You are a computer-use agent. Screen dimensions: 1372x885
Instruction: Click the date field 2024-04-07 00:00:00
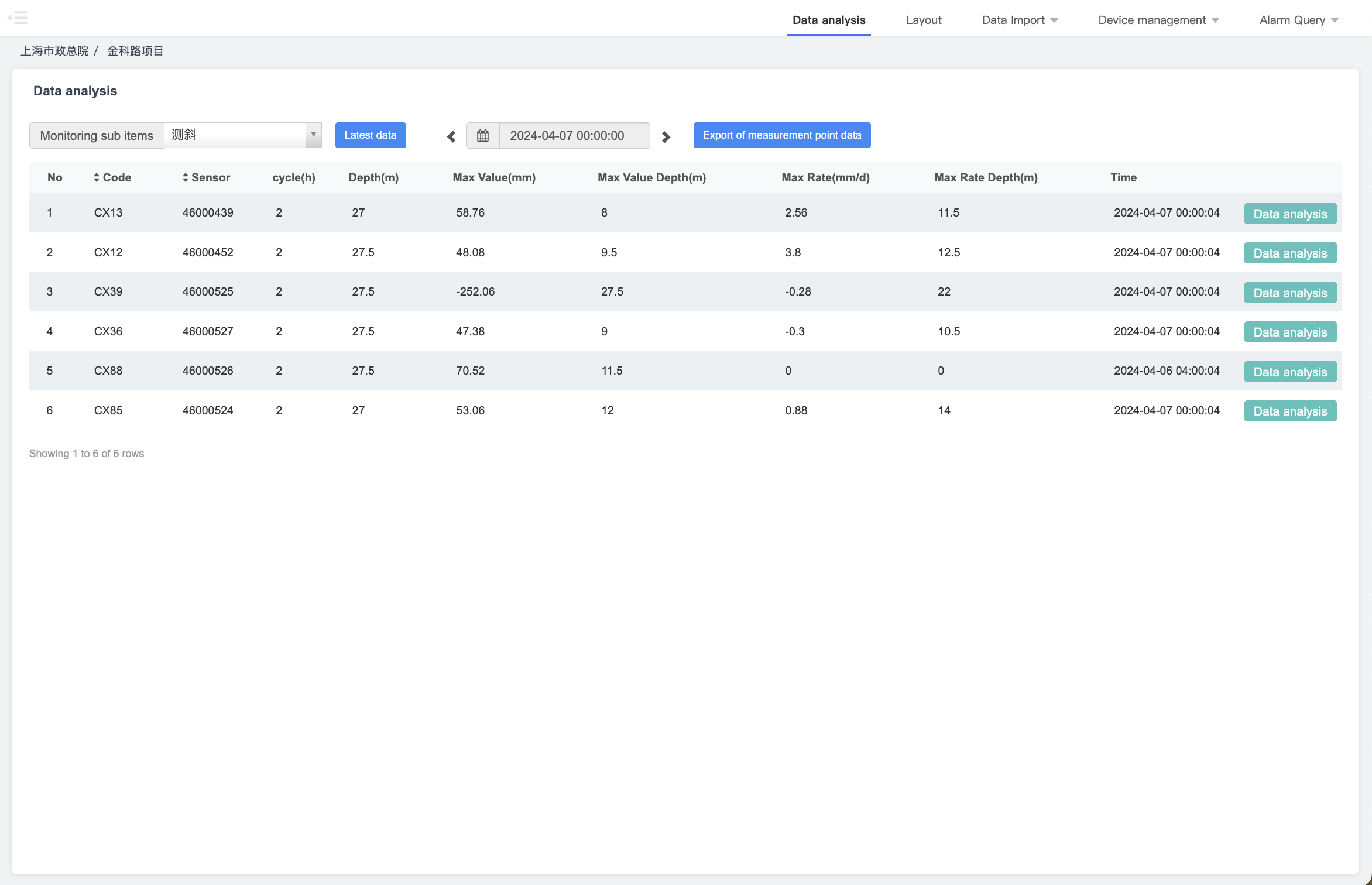(x=574, y=136)
